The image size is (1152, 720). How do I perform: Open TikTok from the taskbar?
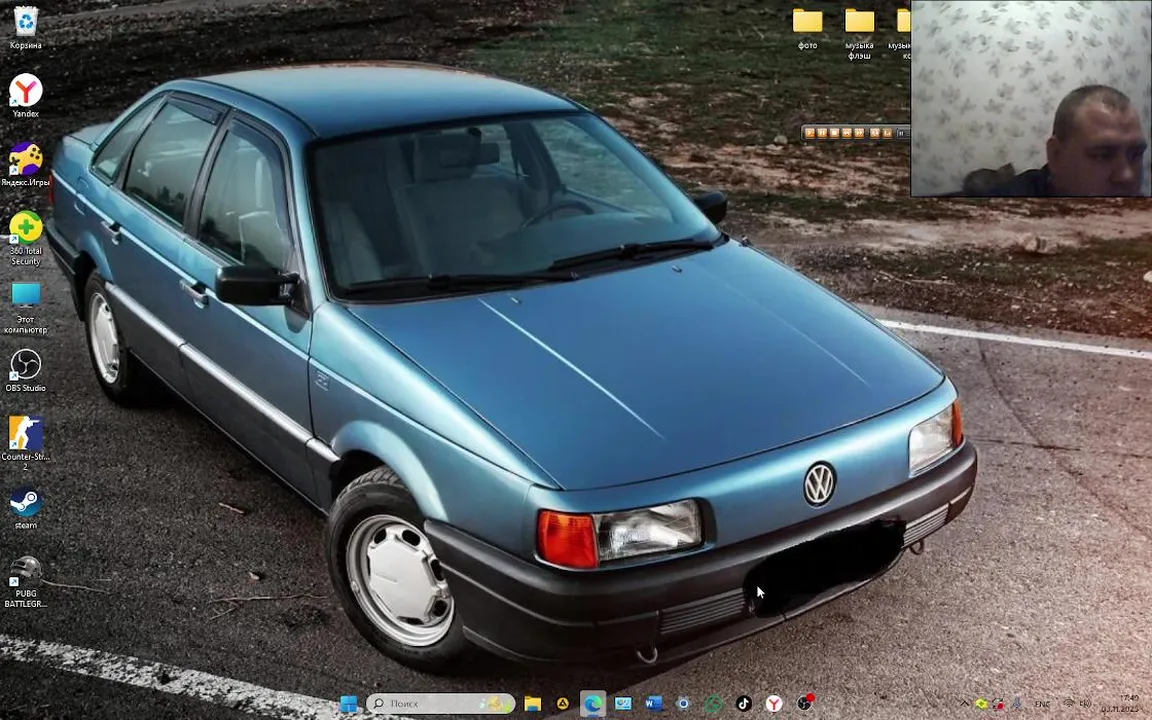(x=744, y=703)
